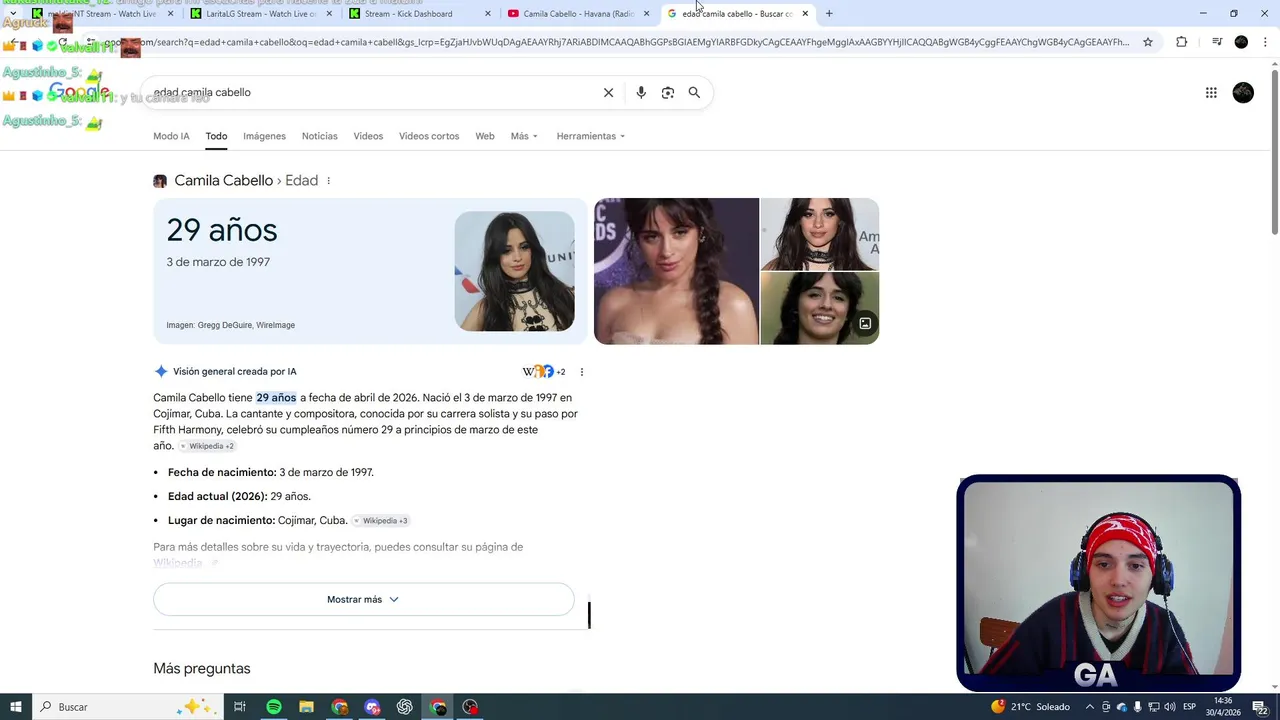1280x720 pixels.
Task: Open the Wikipedia +2 source chip
Action: pos(207,446)
